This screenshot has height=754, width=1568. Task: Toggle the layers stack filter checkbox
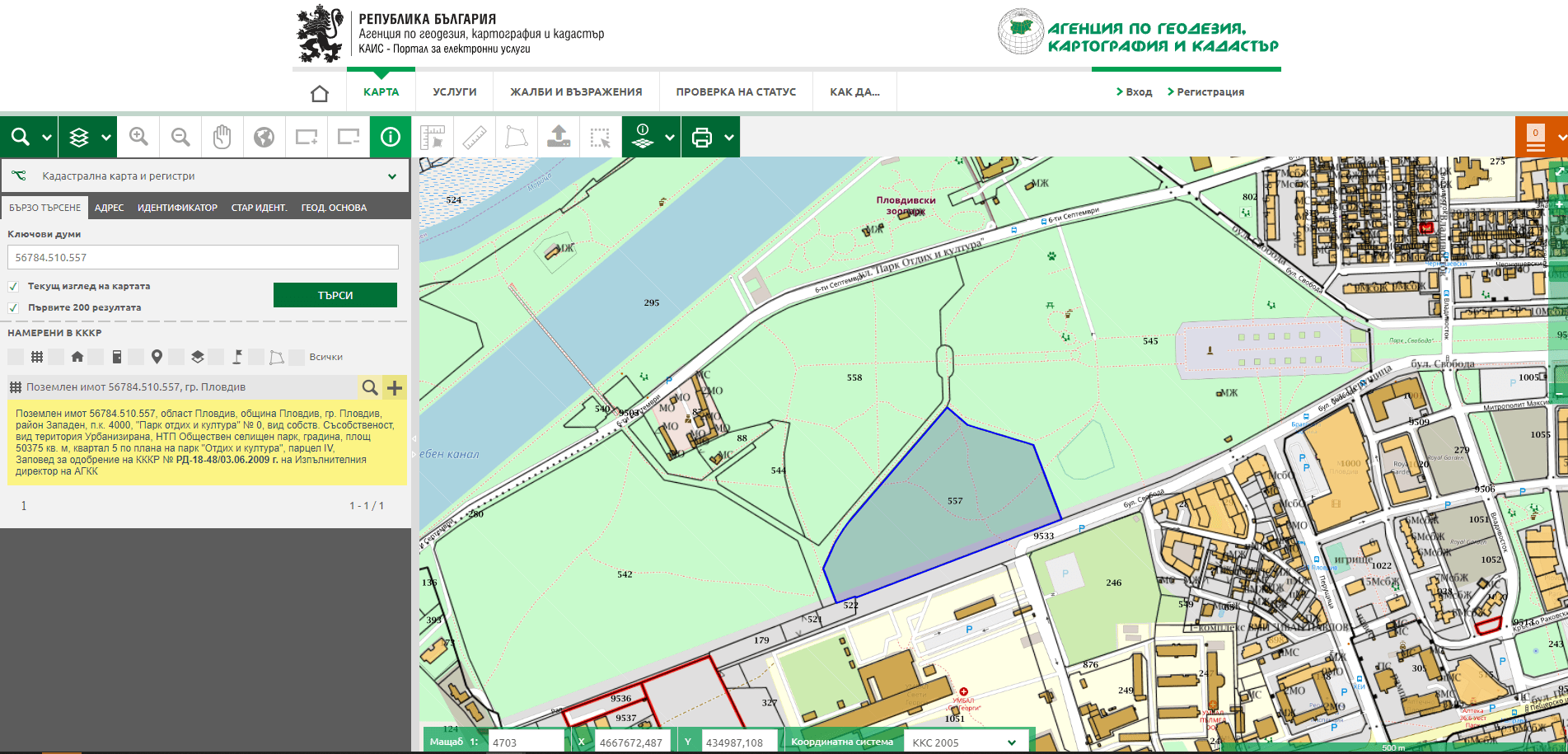click(176, 357)
